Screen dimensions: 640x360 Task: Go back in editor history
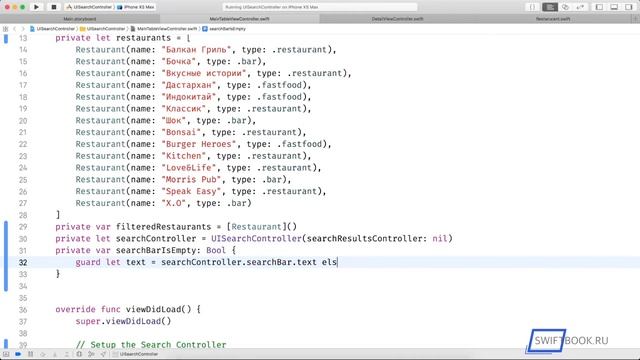coord(15,29)
